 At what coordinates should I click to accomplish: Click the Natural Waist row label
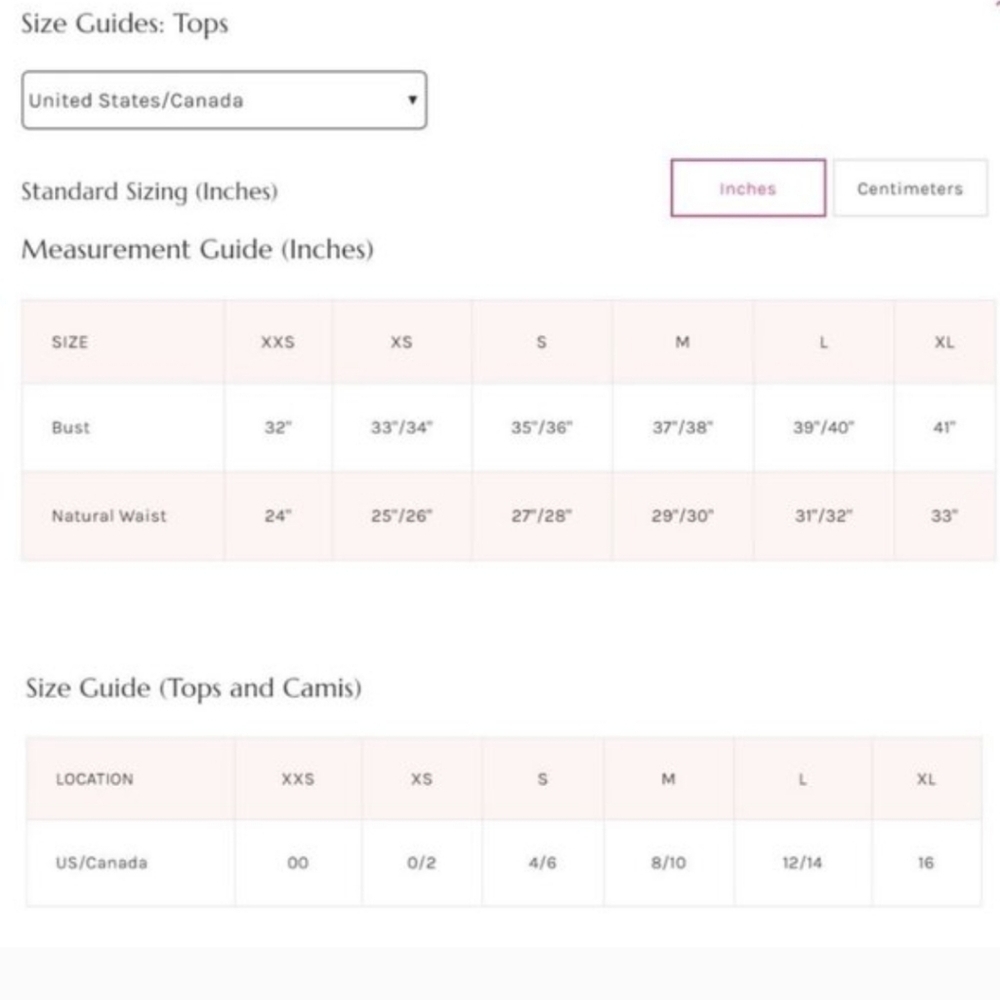109,516
